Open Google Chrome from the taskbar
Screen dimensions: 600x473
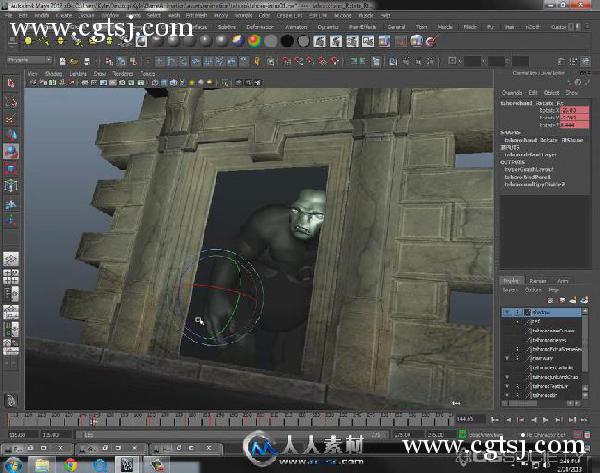click(71, 465)
